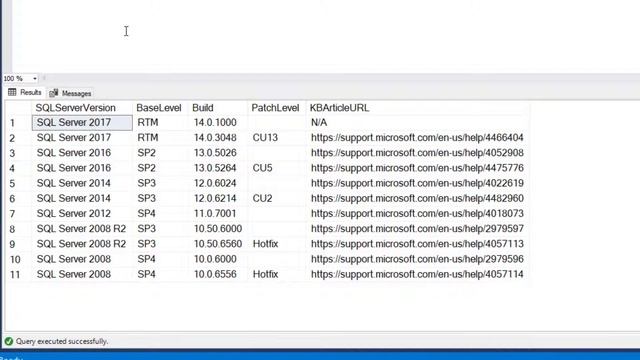Screen dimensions: 640x360
Task: Select the KB URL ending in 4052908
Action: pos(418,153)
